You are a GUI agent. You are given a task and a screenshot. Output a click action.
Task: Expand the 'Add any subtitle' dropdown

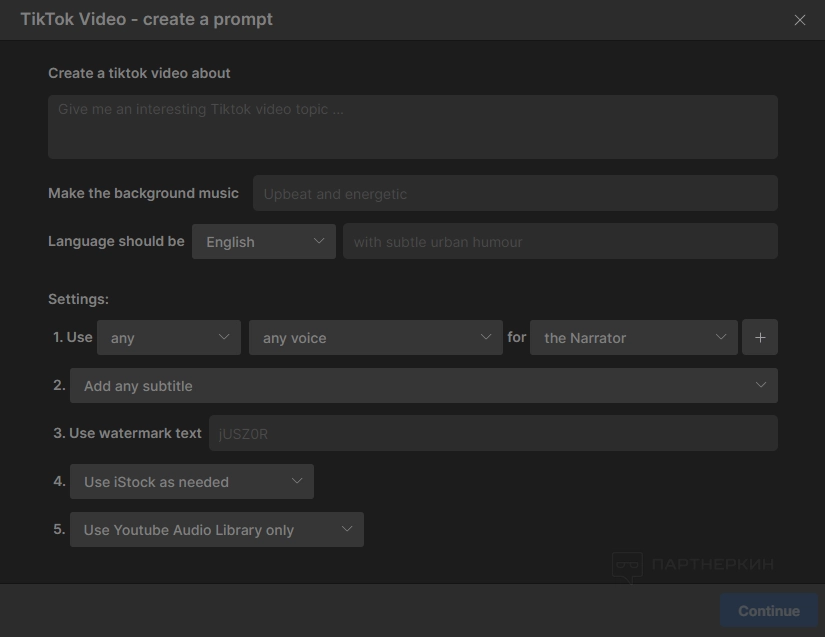click(x=424, y=386)
